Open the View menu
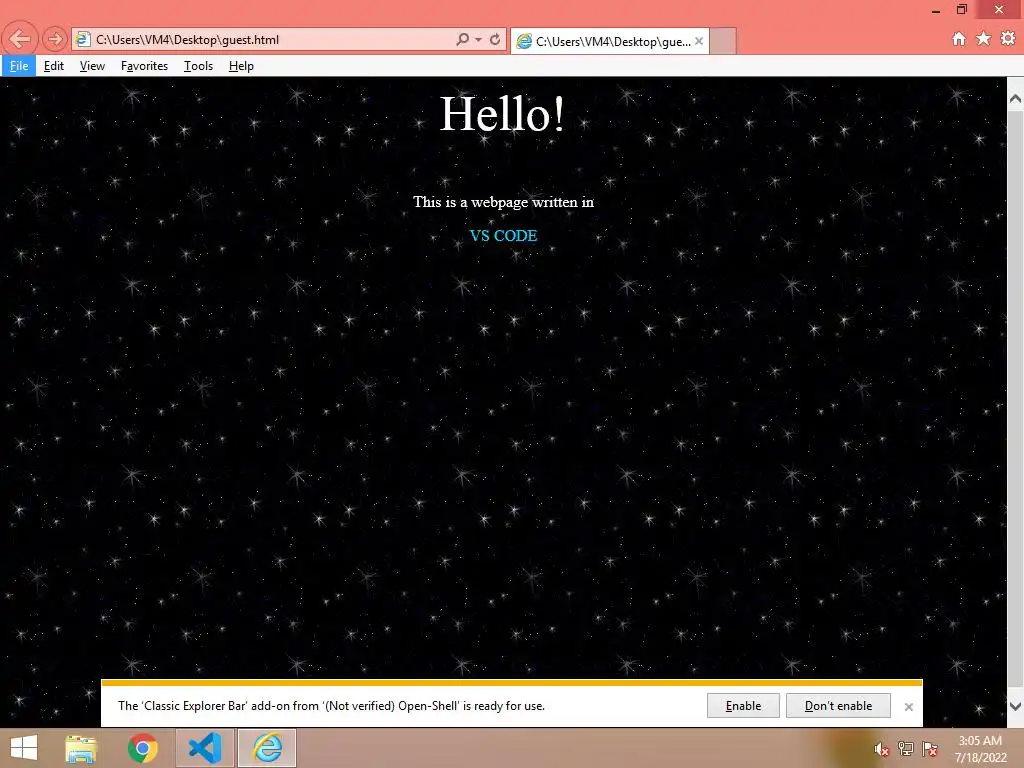Image resolution: width=1024 pixels, height=768 pixels. coord(92,66)
